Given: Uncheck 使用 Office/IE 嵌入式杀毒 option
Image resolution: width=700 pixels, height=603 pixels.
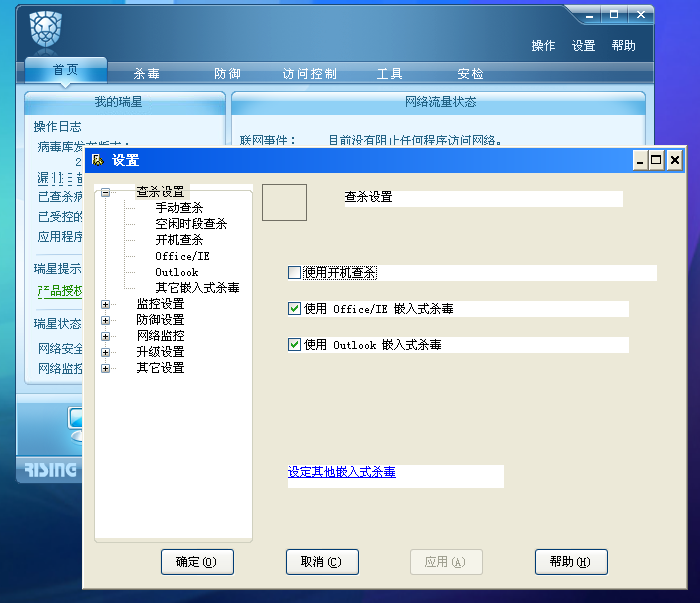Looking at the screenshot, I should 294,308.
